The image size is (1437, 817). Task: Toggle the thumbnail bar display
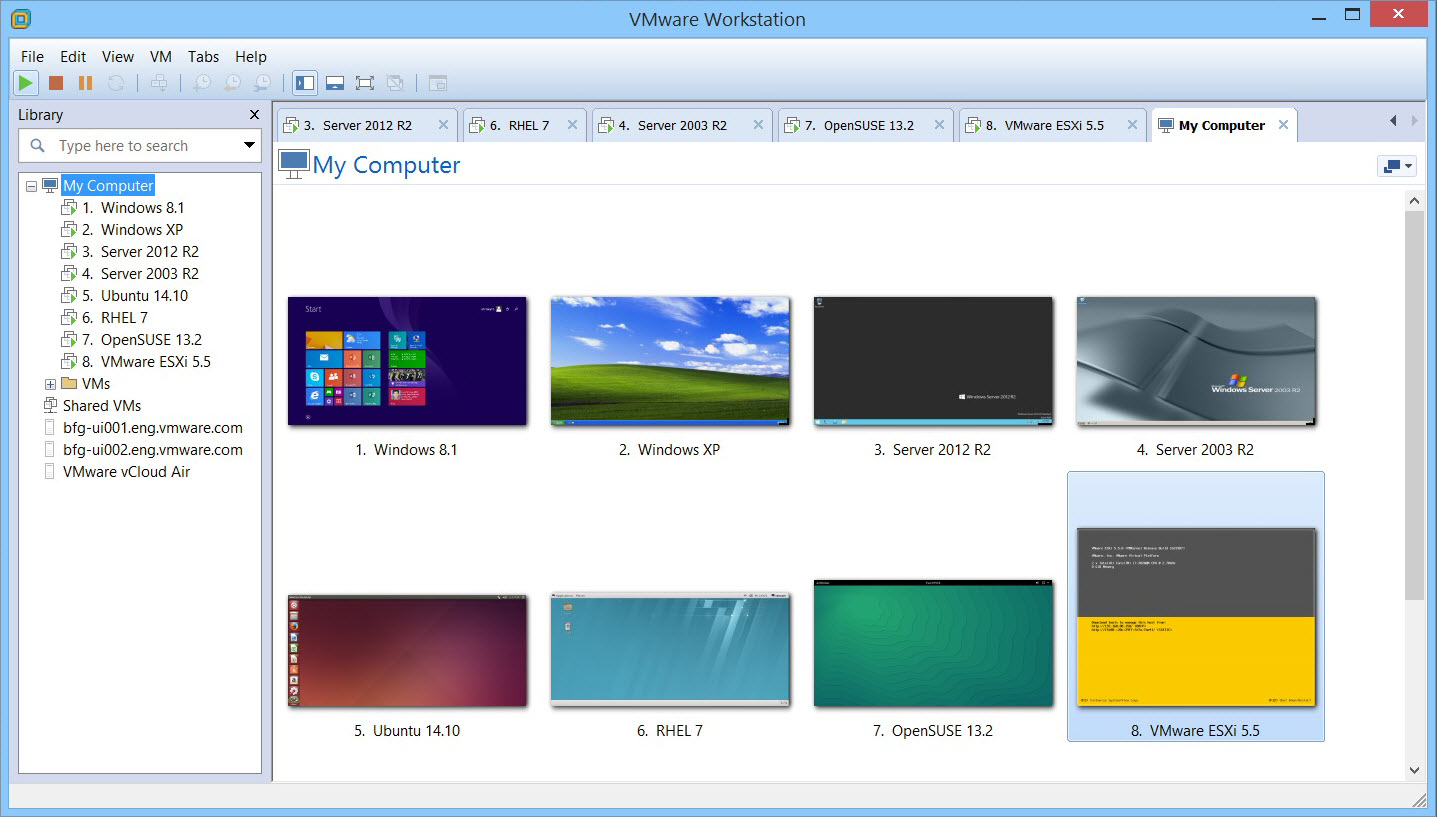tap(334, 83)
